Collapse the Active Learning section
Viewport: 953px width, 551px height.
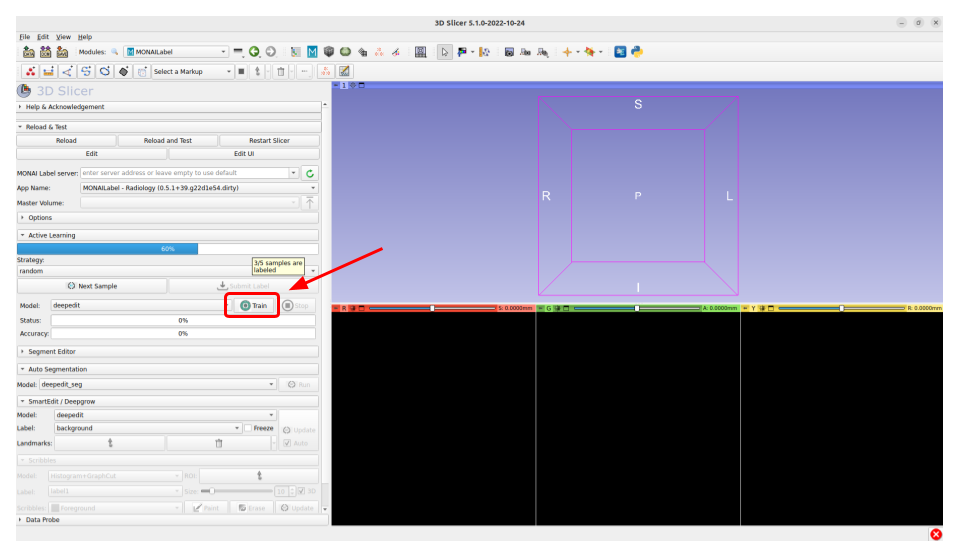pyautogui.click(x=168, y=235)
